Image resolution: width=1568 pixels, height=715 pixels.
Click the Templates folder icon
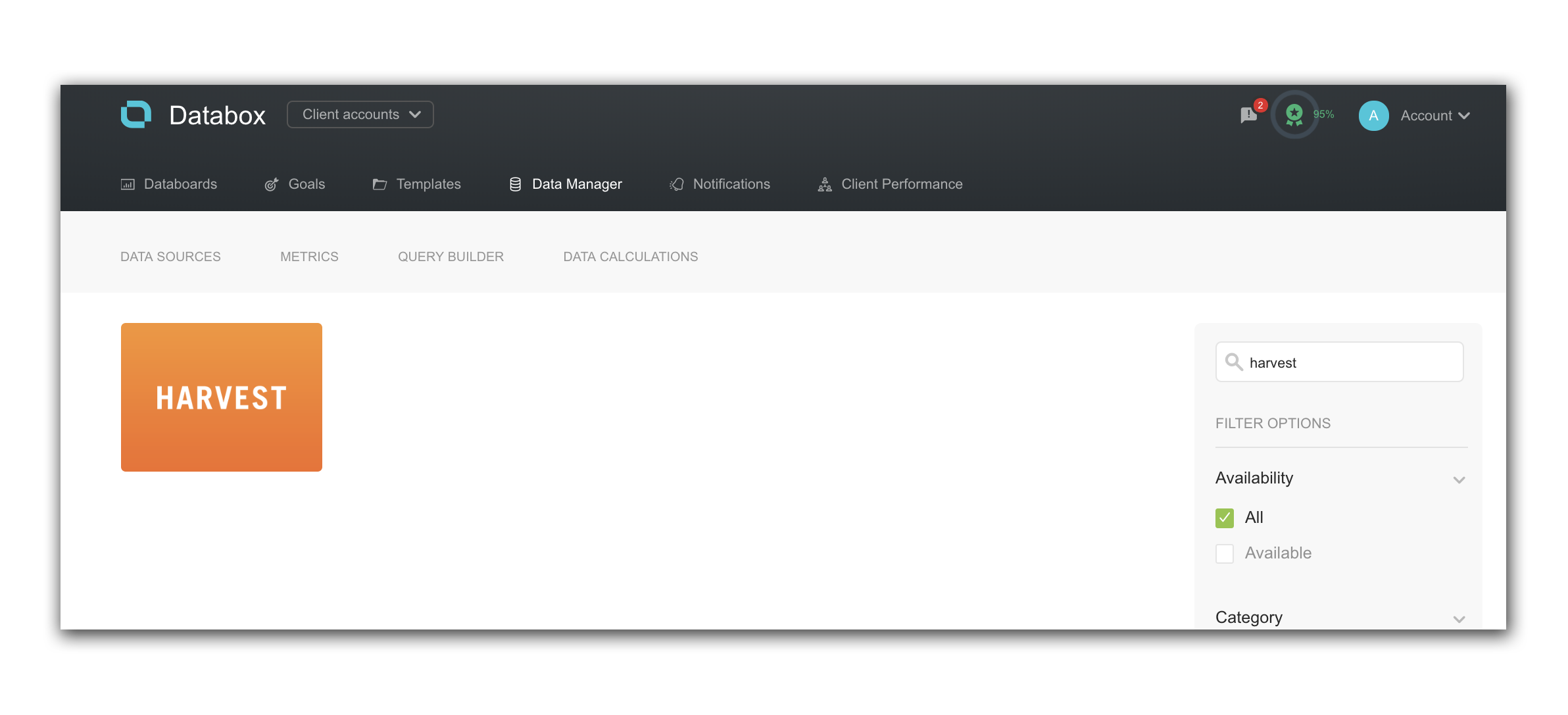380,184
